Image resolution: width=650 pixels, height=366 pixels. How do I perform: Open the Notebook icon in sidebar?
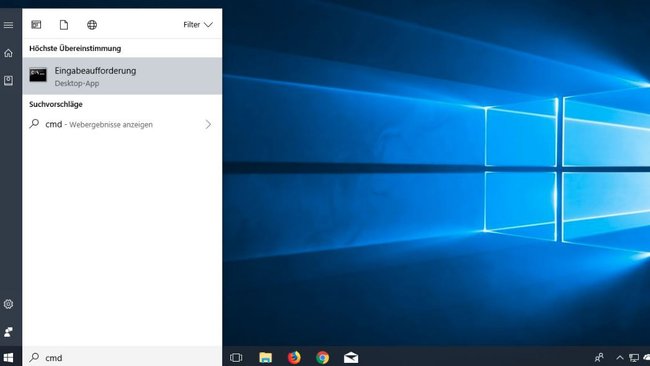(8, 80)
